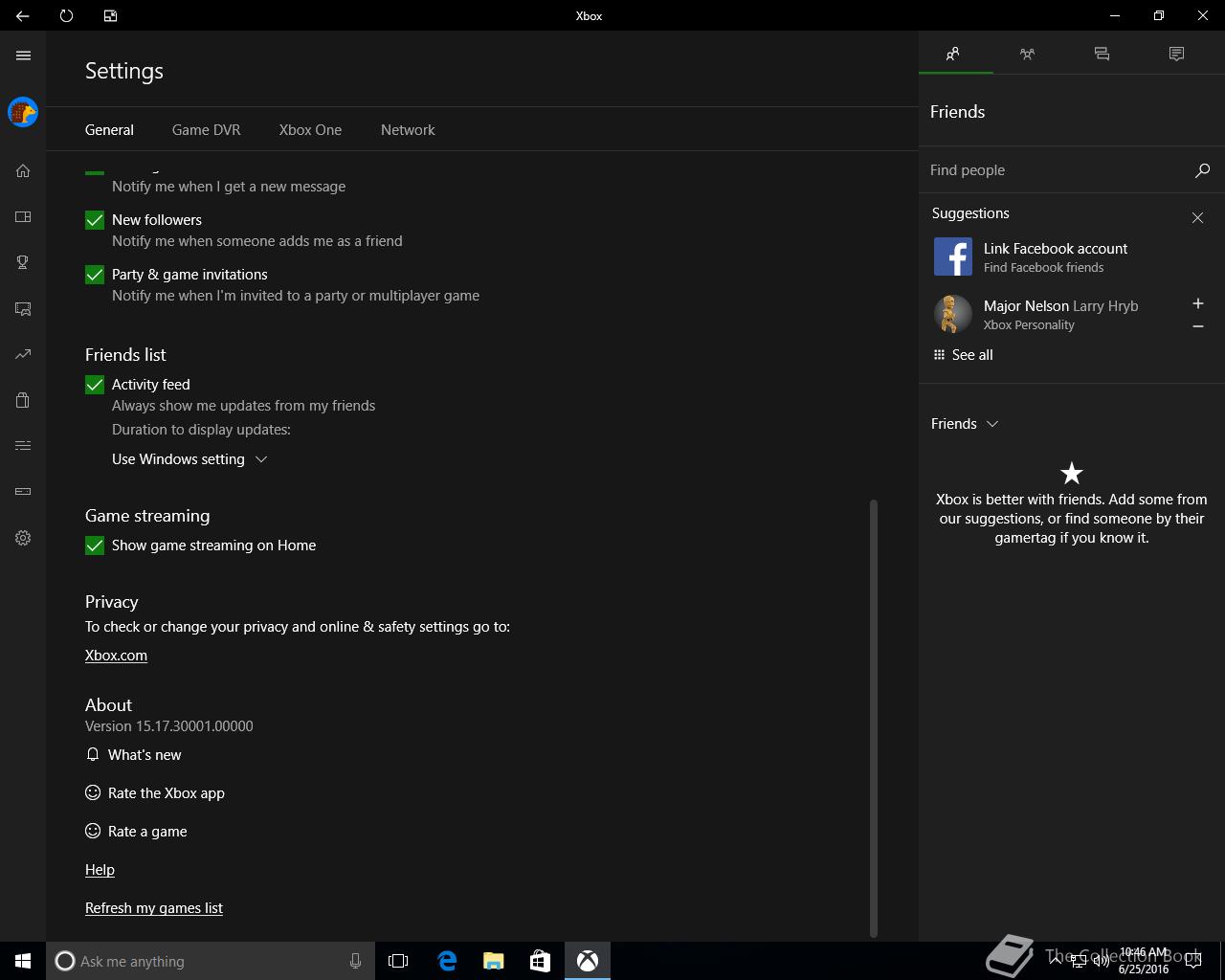Click the settings vertical scrollbar
This screenshot has width=1225, height=980.
pos(873,718)
